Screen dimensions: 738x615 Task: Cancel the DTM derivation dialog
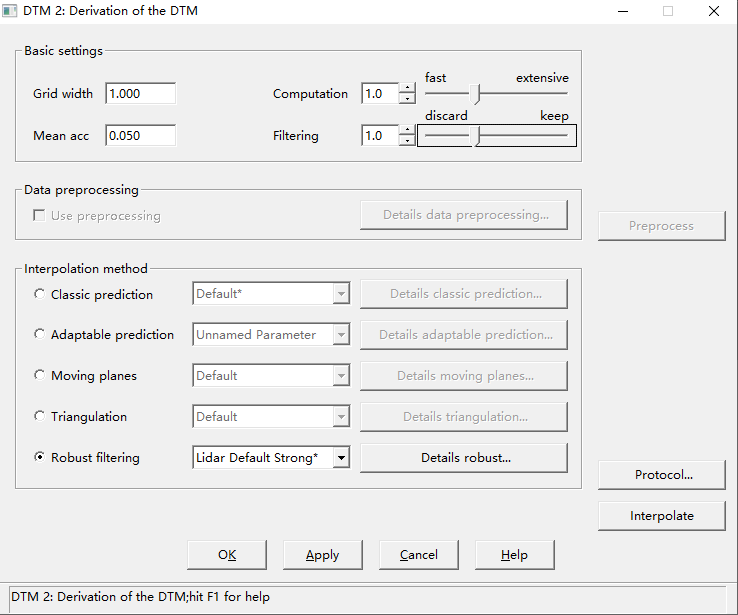tap(418, 555)
